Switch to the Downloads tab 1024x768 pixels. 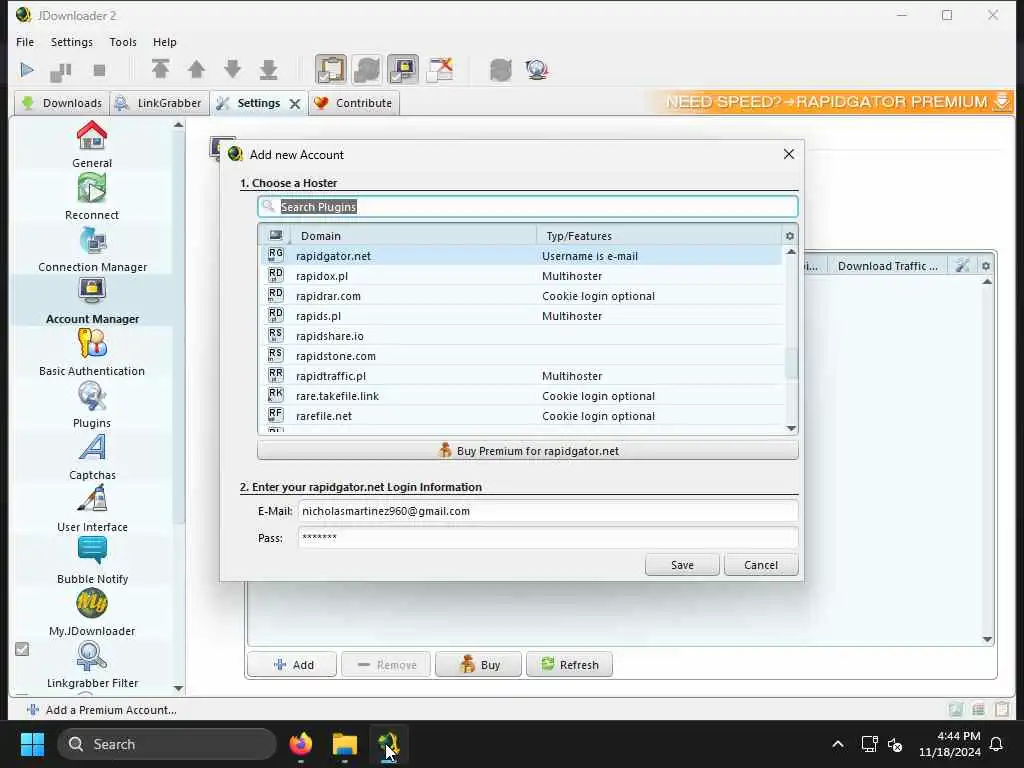tap(62, 103)
